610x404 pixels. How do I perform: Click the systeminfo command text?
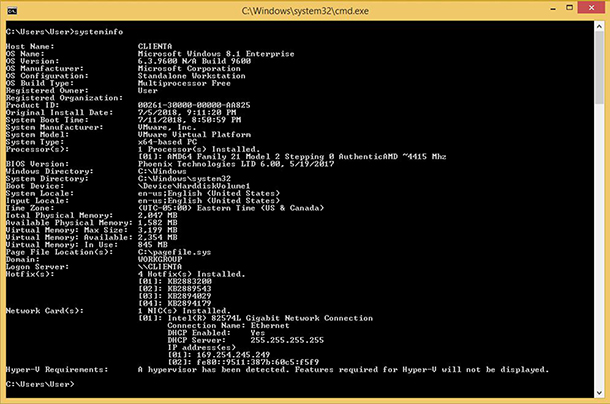98,32
